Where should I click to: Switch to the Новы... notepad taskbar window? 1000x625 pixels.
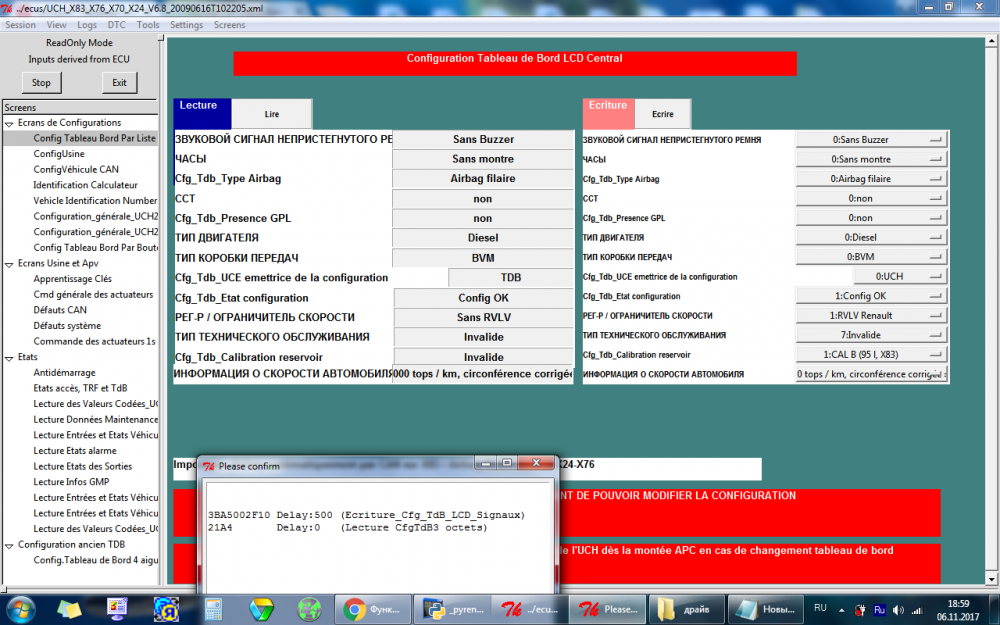coord(764,609)
